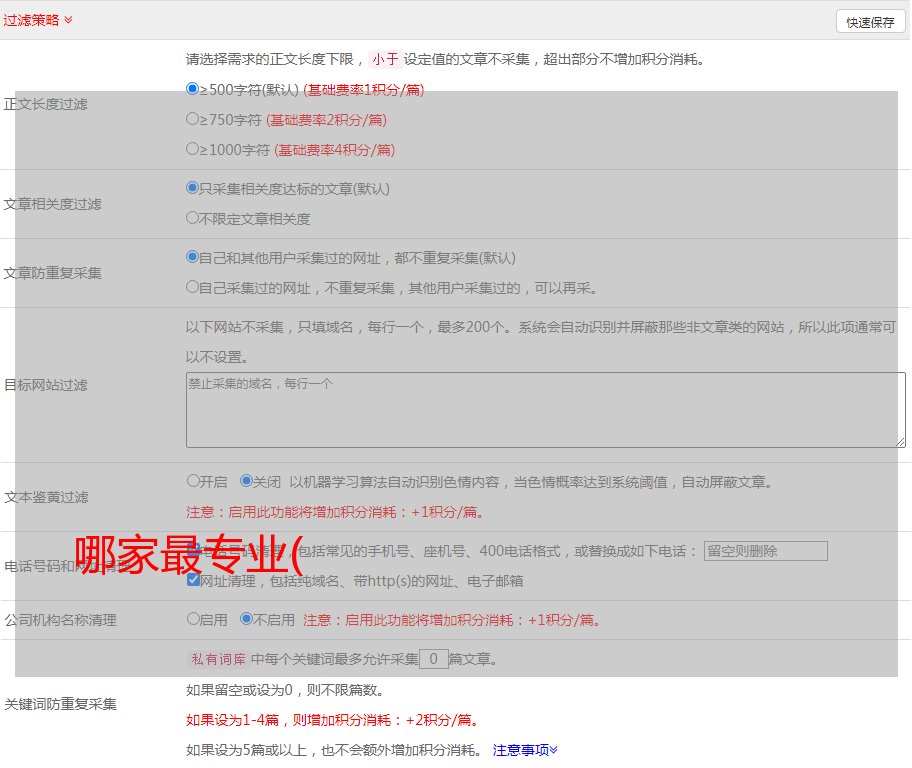Collapse the 过滤策略 section chevron
The height and width of the screenshot is (768, 912).
68,20
